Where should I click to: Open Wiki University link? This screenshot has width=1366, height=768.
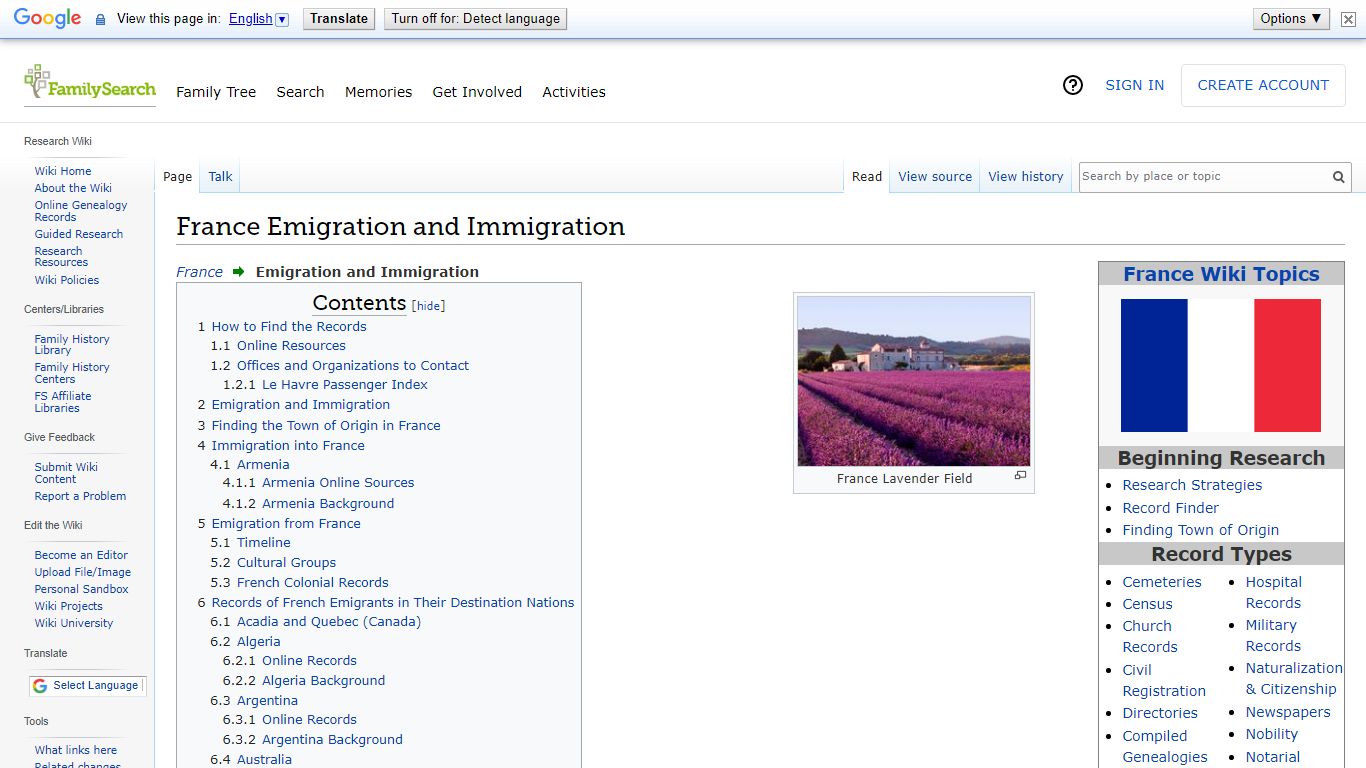[74, 623]
